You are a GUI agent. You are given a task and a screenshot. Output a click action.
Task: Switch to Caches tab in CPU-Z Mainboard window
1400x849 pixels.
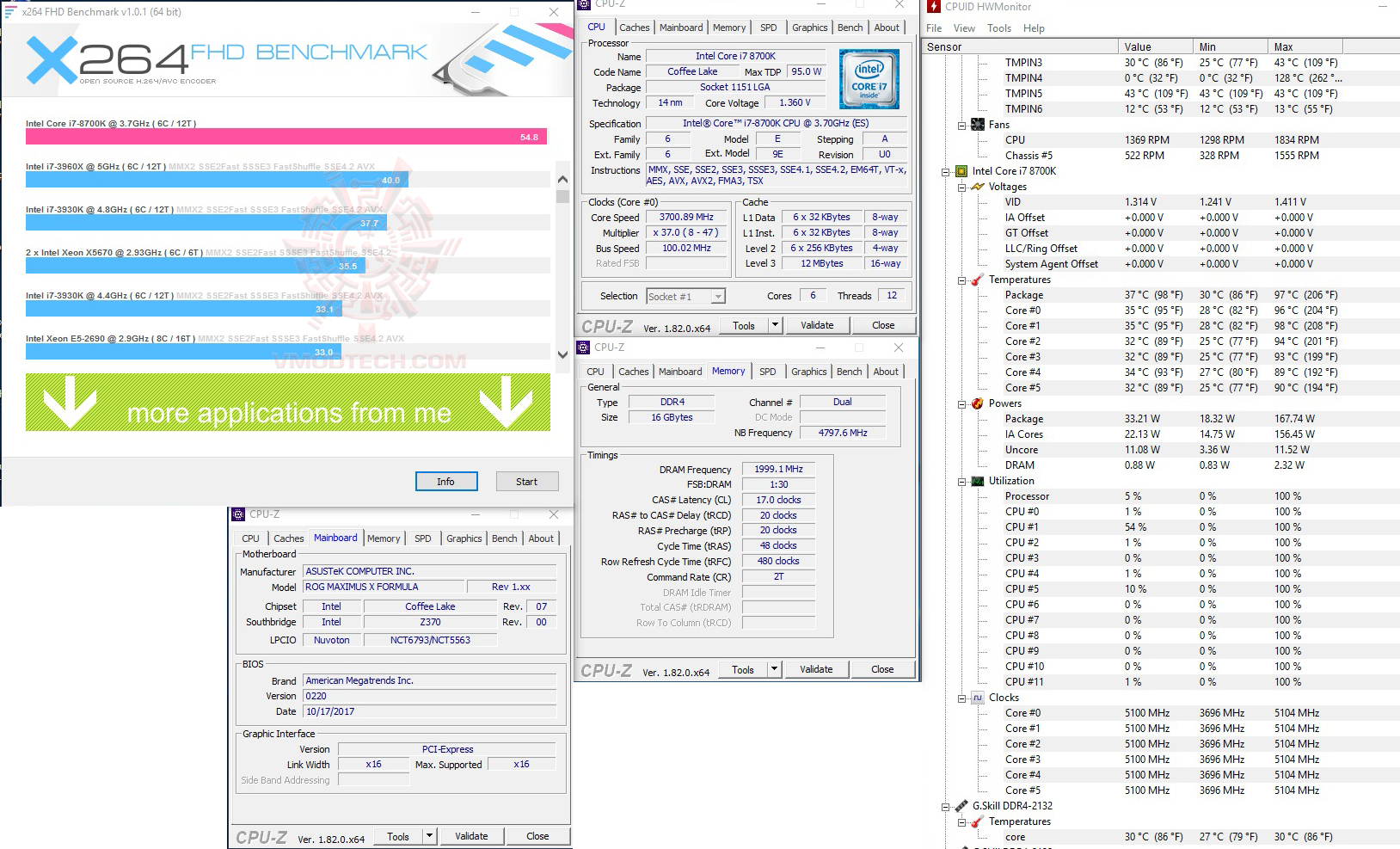[x=289, y=538]
